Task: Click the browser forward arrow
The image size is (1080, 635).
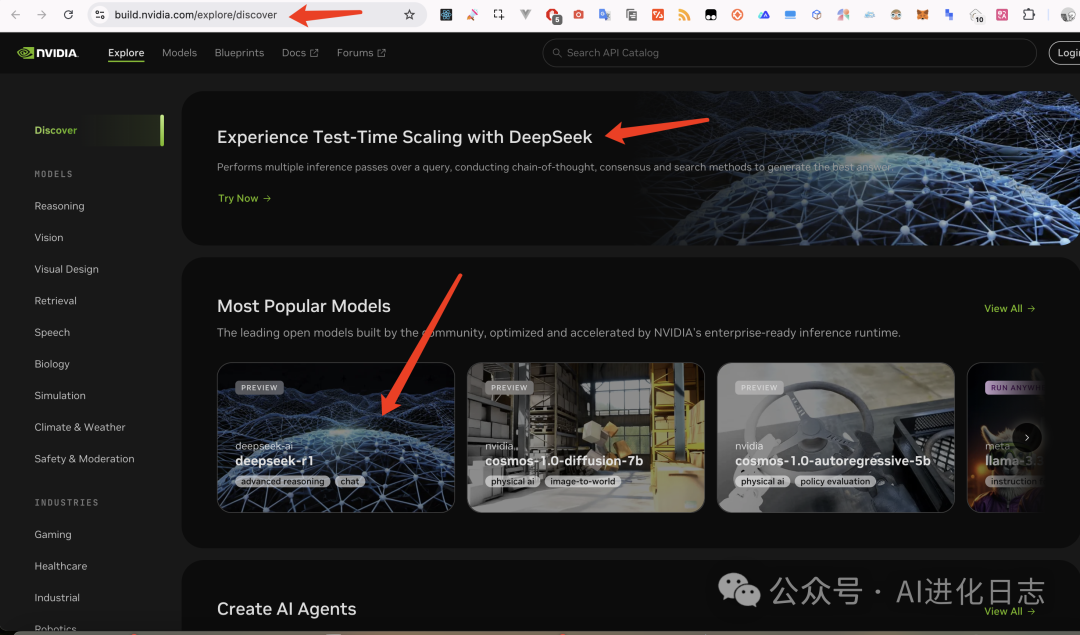Action: pos(41,14)
